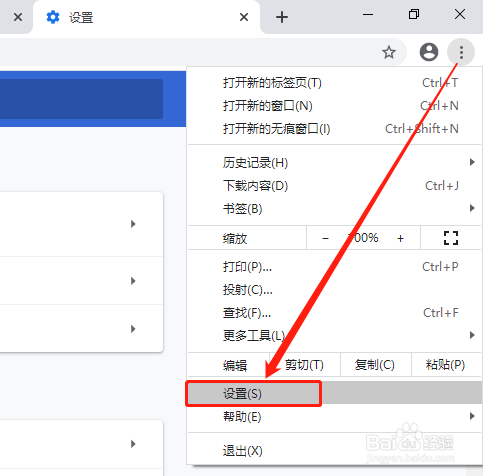Restore down the Chrome window

pyautogui.click(x=414, y=14)
